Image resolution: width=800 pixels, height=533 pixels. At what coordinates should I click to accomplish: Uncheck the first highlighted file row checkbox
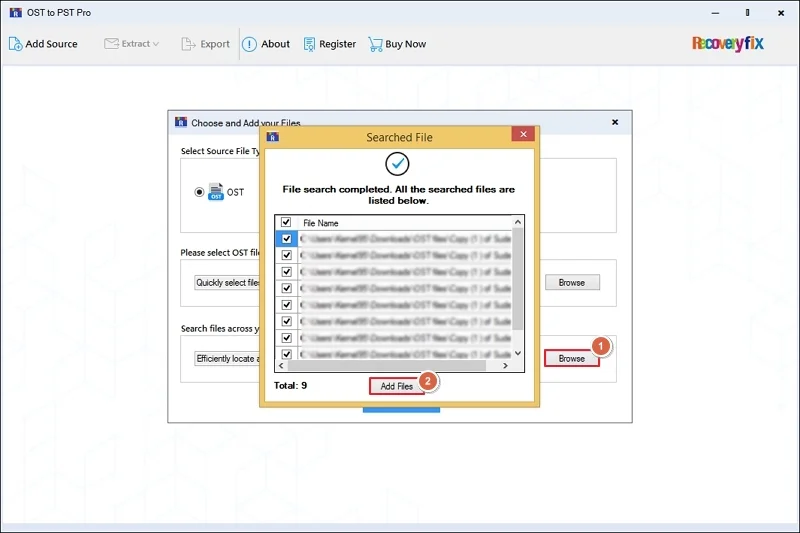coord(286,239)
